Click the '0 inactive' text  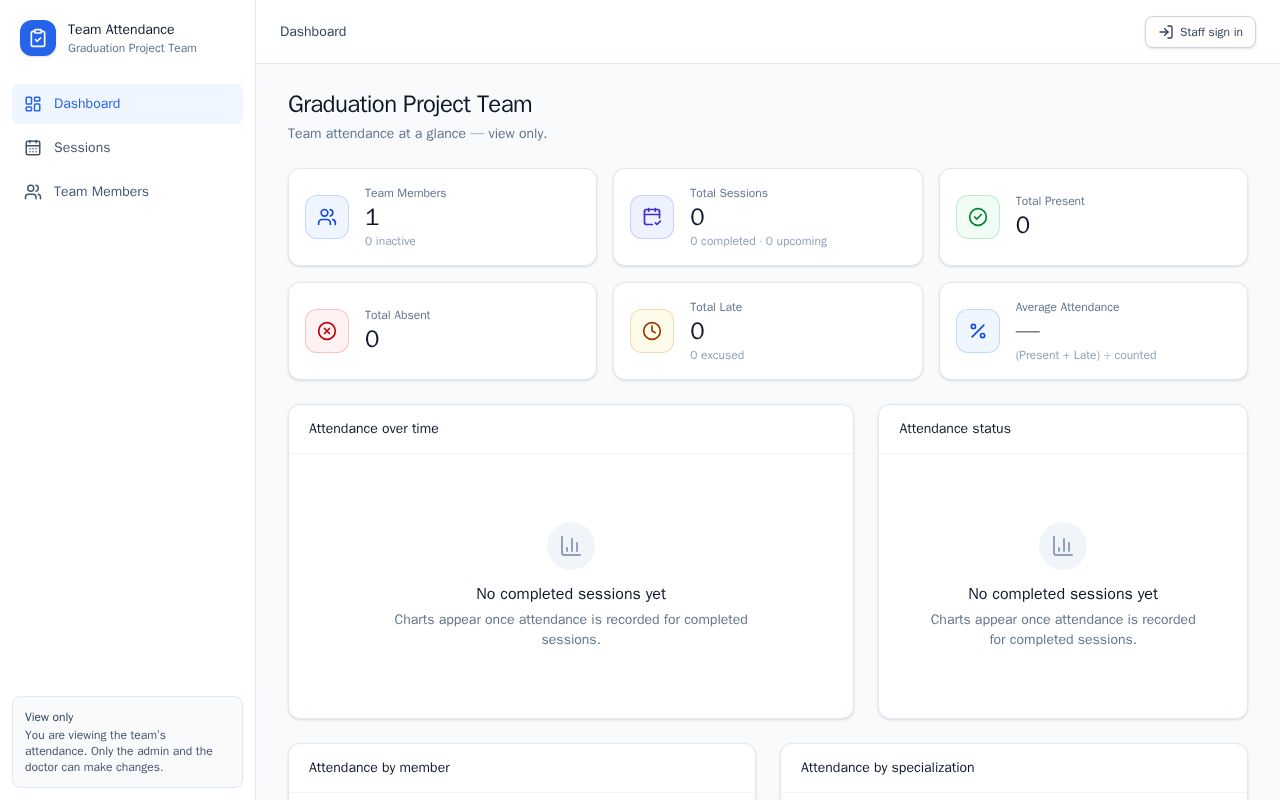pos(390,241)
